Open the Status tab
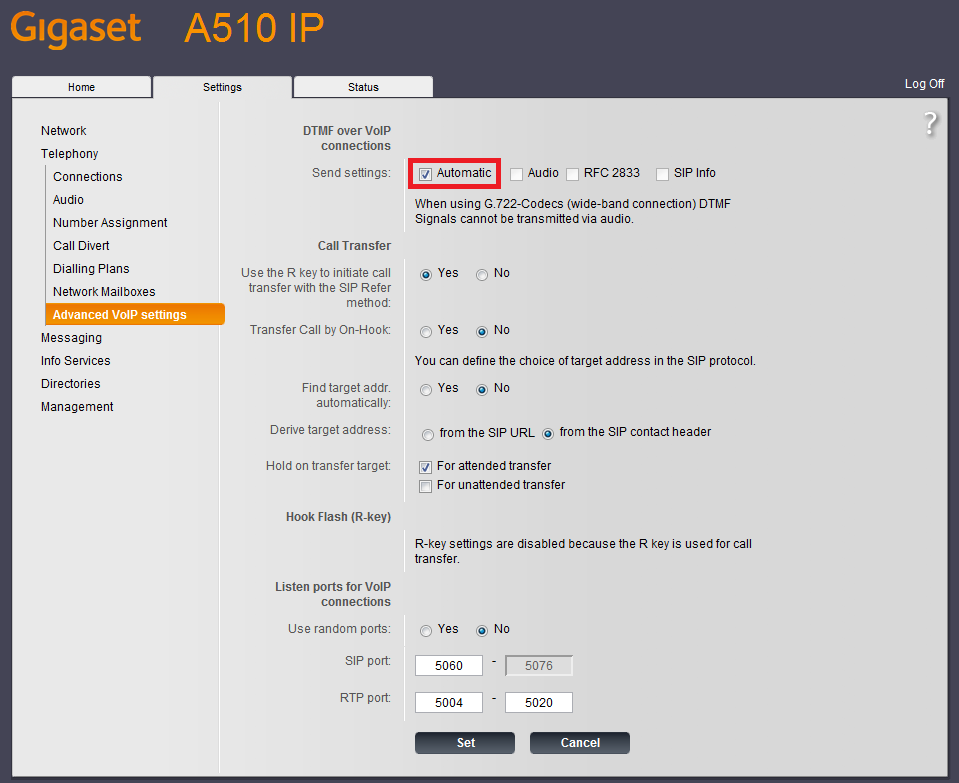The image size is (959, 783). tap(363, 87)
